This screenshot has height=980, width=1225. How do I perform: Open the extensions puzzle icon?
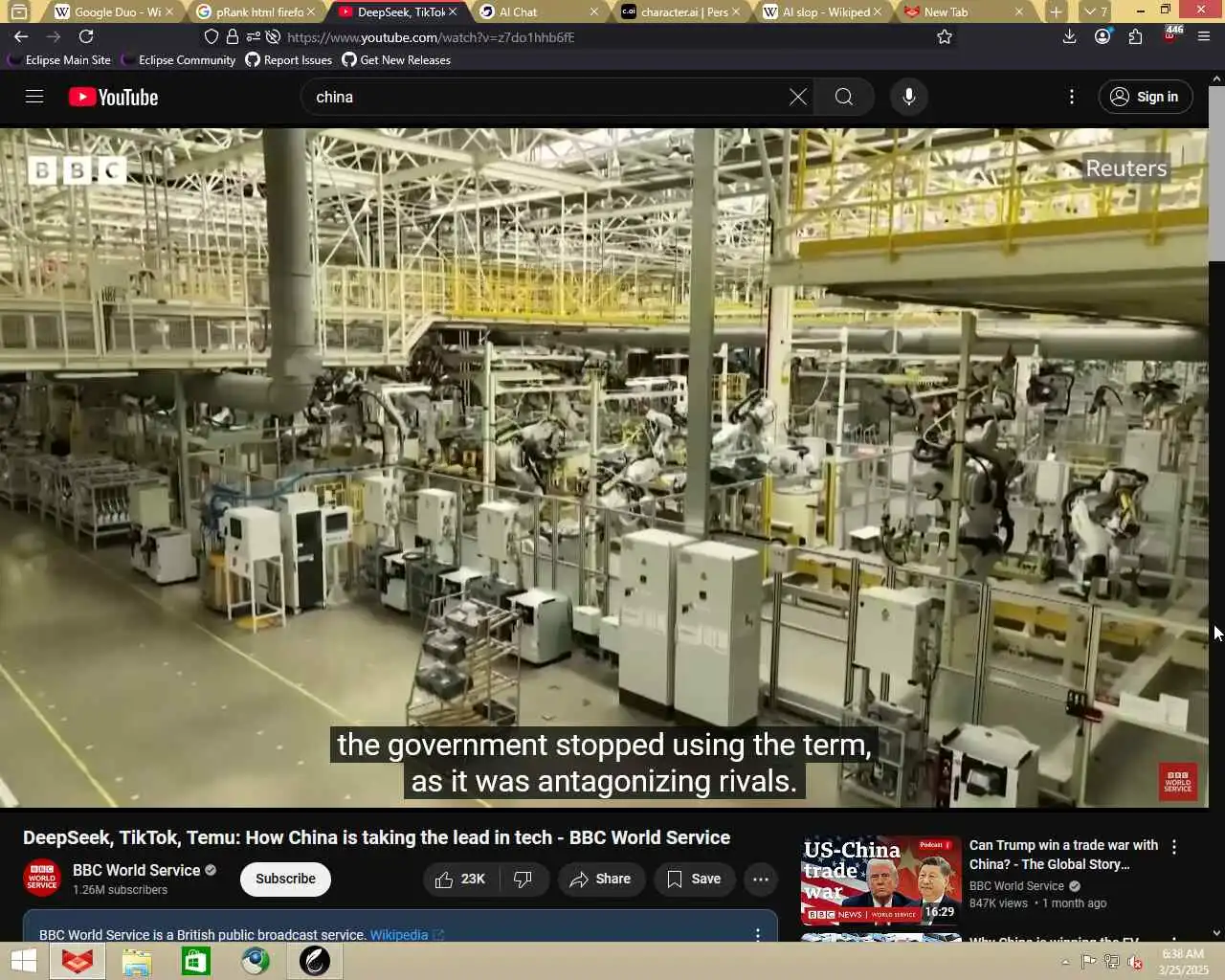(1135, 36)
